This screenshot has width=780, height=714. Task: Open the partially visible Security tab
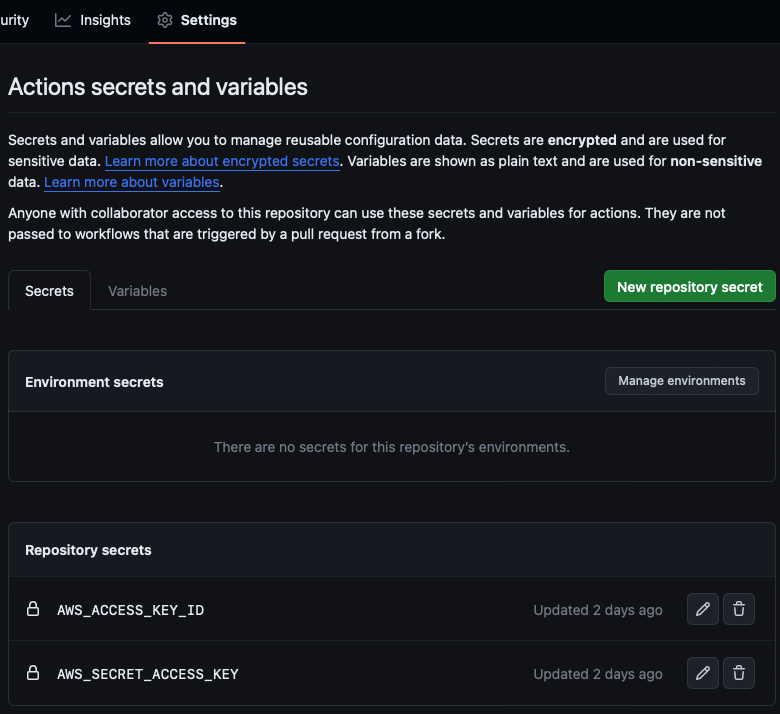14,20
